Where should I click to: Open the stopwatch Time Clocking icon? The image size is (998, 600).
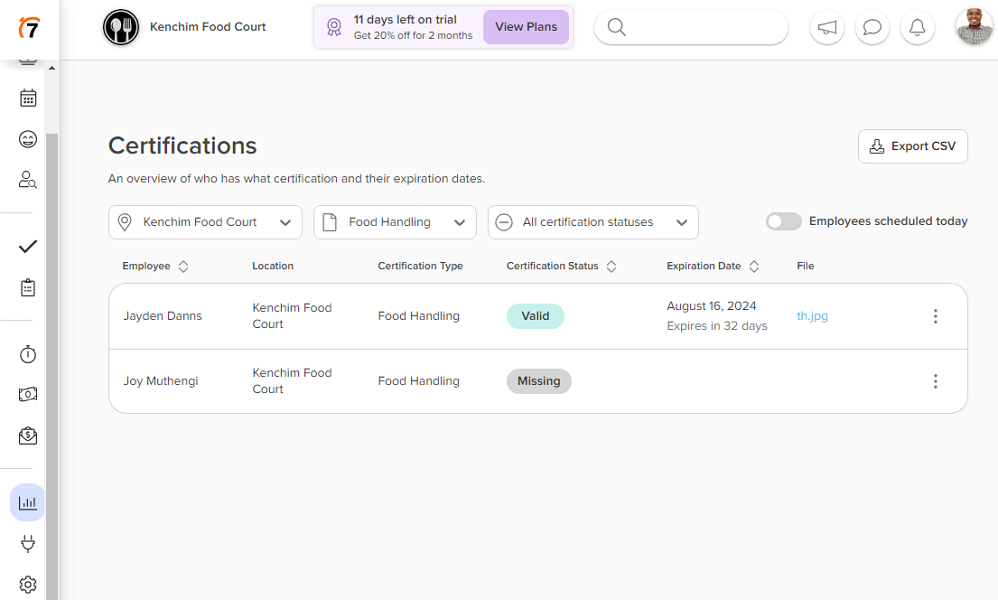(28, 354)
